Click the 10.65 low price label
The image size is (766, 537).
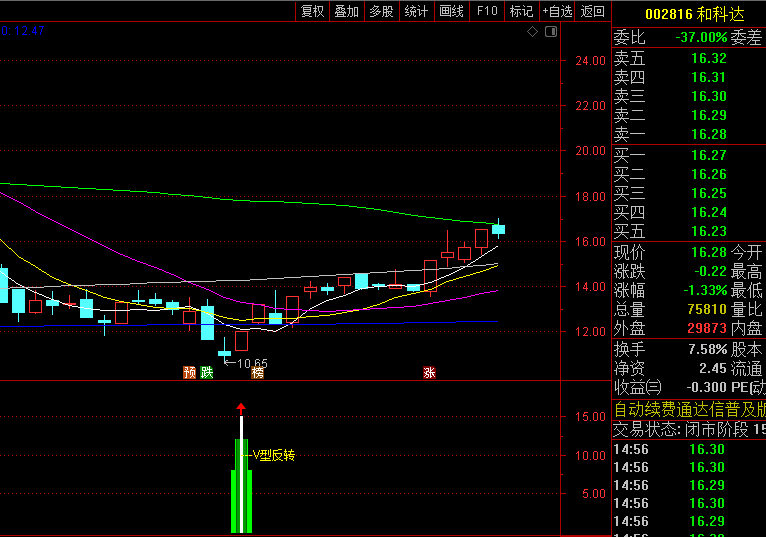pyautogui.click(x=252, y=363)
